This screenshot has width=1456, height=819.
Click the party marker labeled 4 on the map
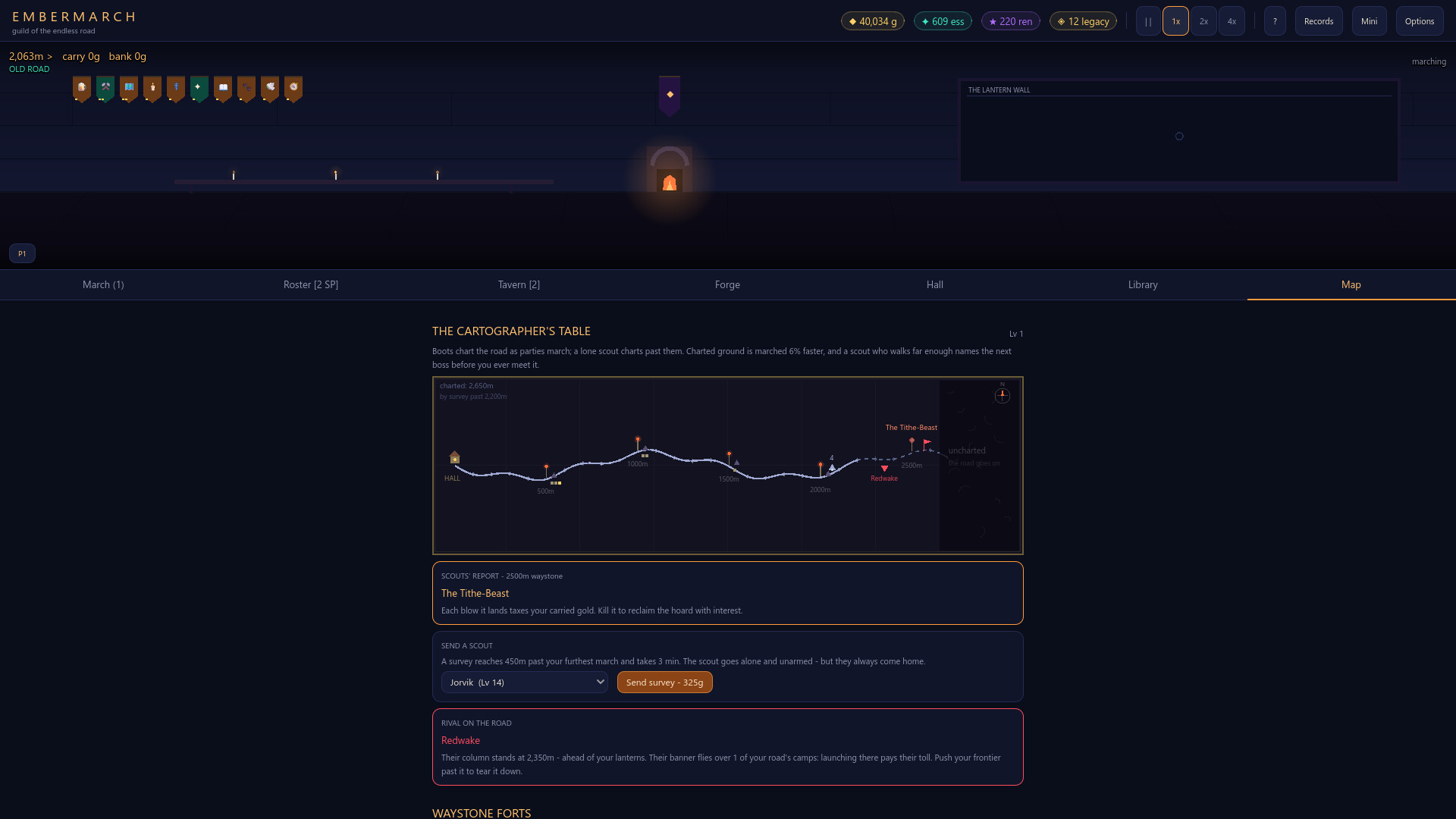pyautogui.click(x=832, y=467)
